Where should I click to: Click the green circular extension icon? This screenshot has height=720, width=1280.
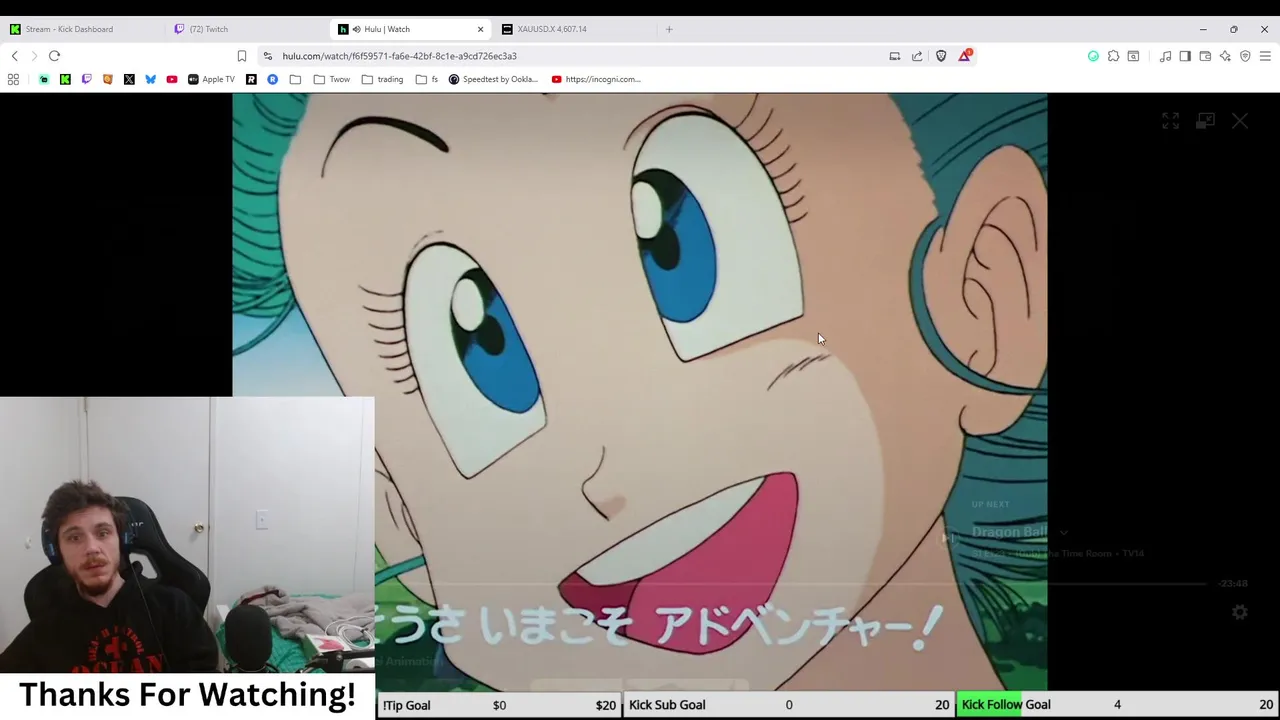pyautogui.click(x=1093, y=56)
